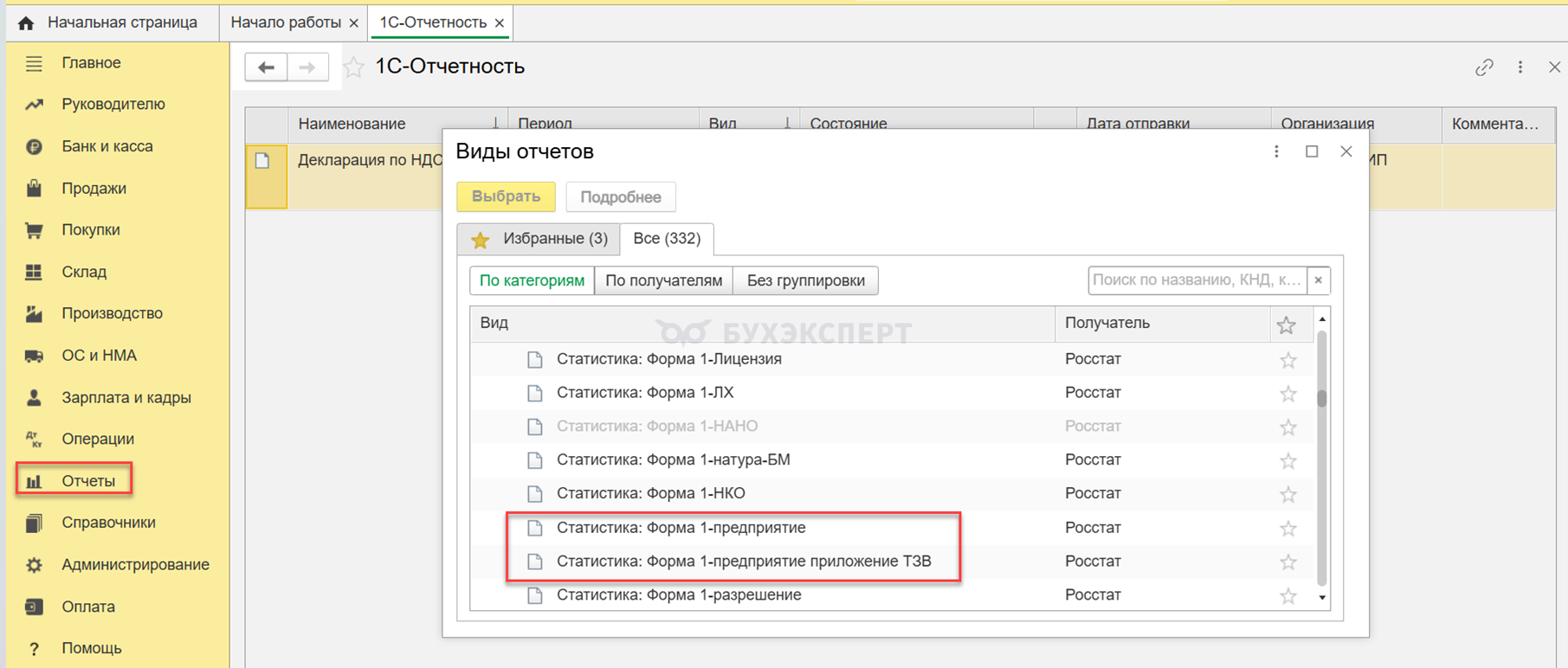Click document icon of Форма 1-предприятие row

point(535,529)
